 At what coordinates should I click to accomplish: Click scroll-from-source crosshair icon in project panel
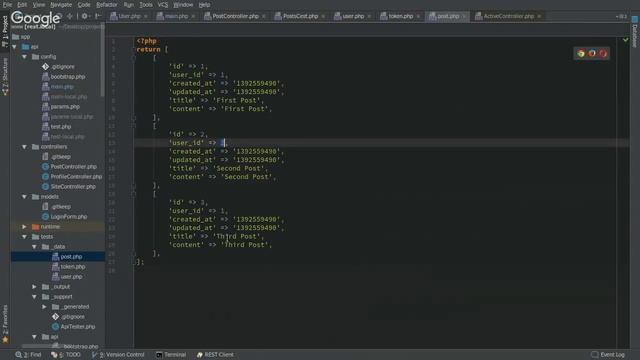click(x=70, y=16)
